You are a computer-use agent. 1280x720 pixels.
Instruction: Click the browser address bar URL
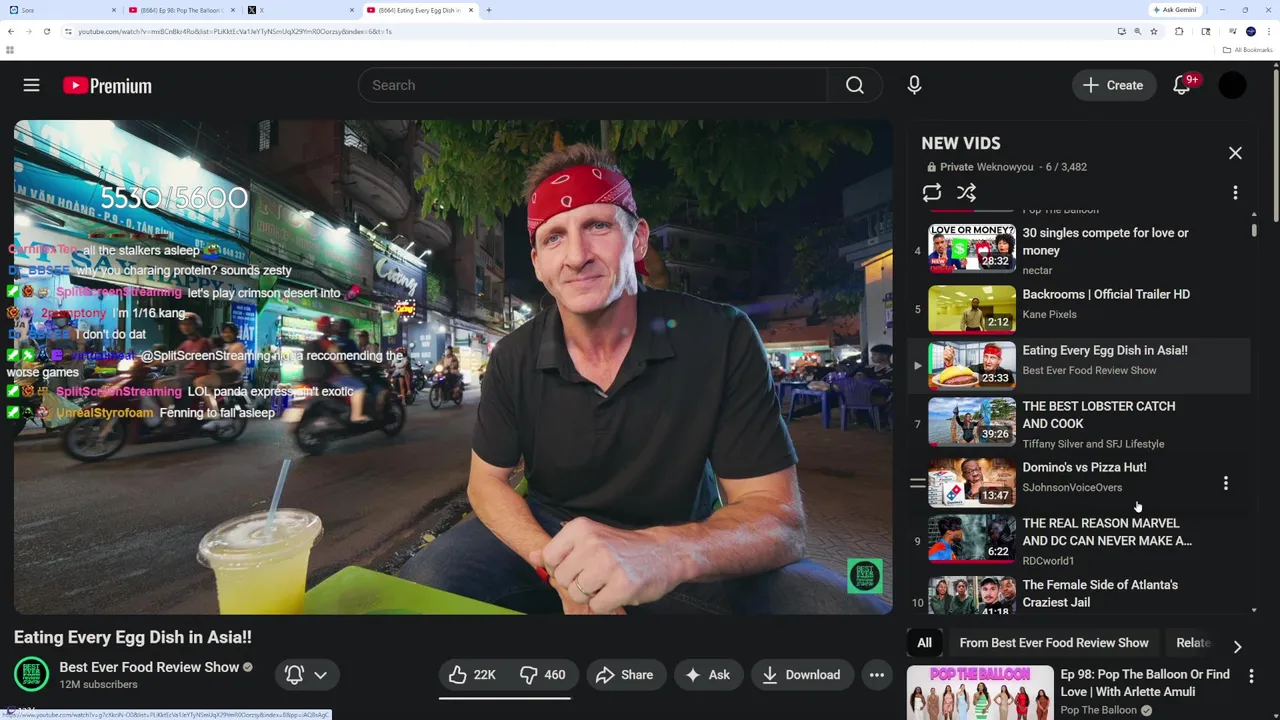[234, 31]
